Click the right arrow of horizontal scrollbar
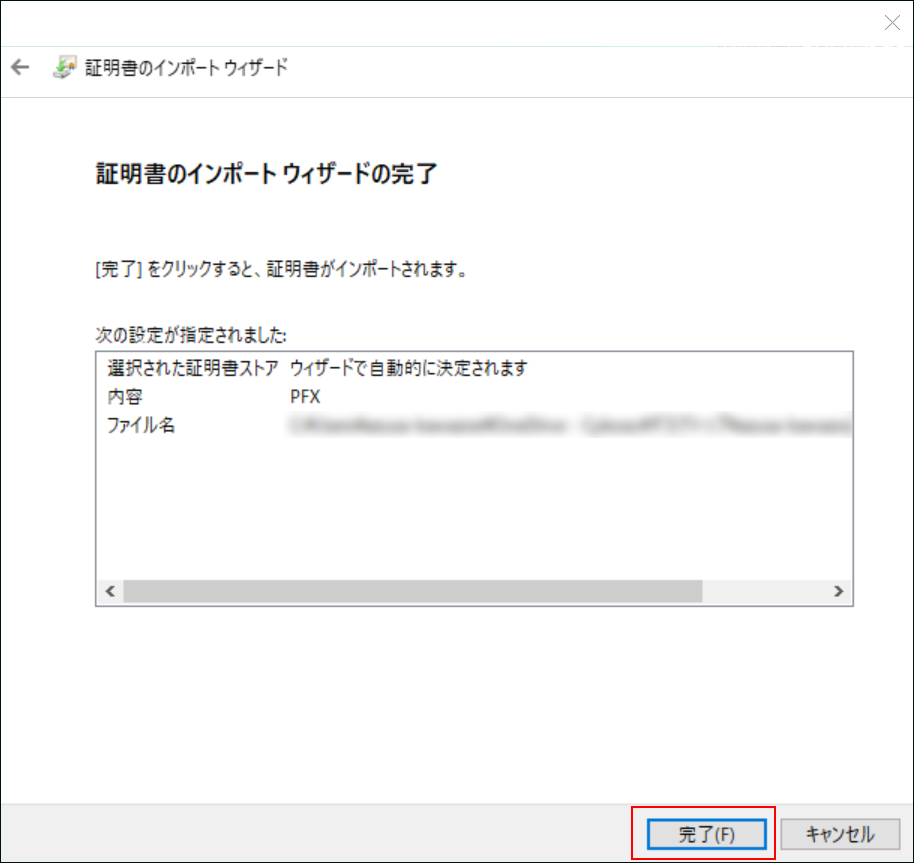 click(838, 591)
